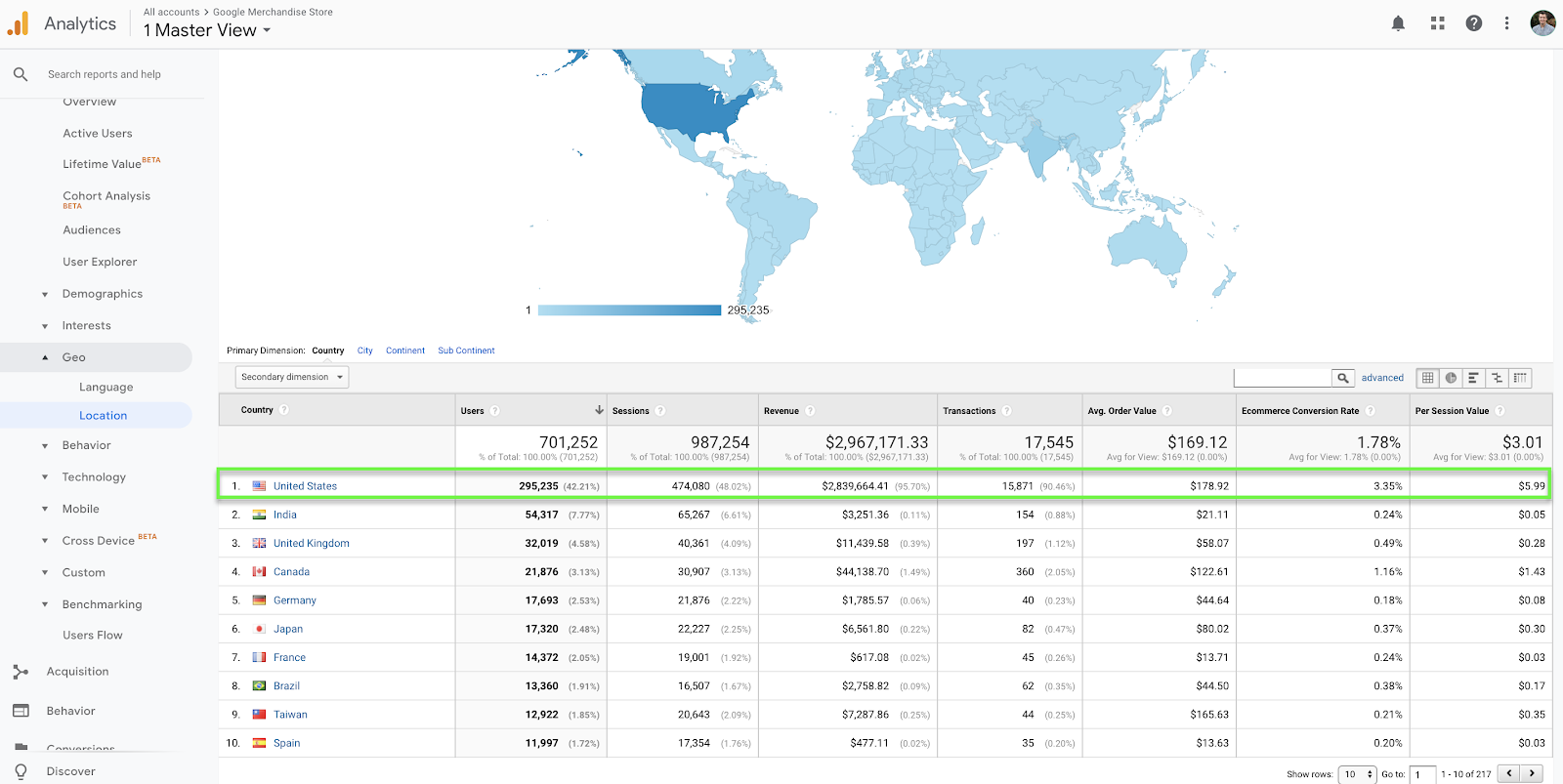
Task: Open Discover via the lightbulb icon
Action: pos(21,771)
